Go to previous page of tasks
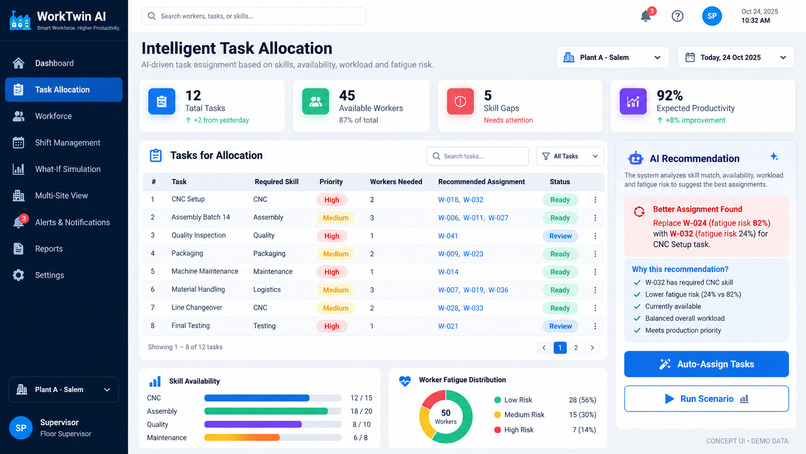Screen dimensions: 806x454 tap(544, 348)
